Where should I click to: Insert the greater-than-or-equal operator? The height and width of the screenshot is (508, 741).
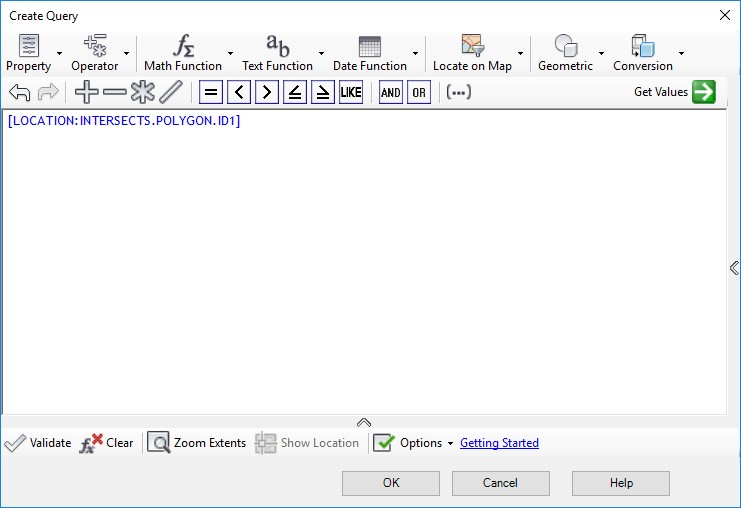[x=323, y=92]
